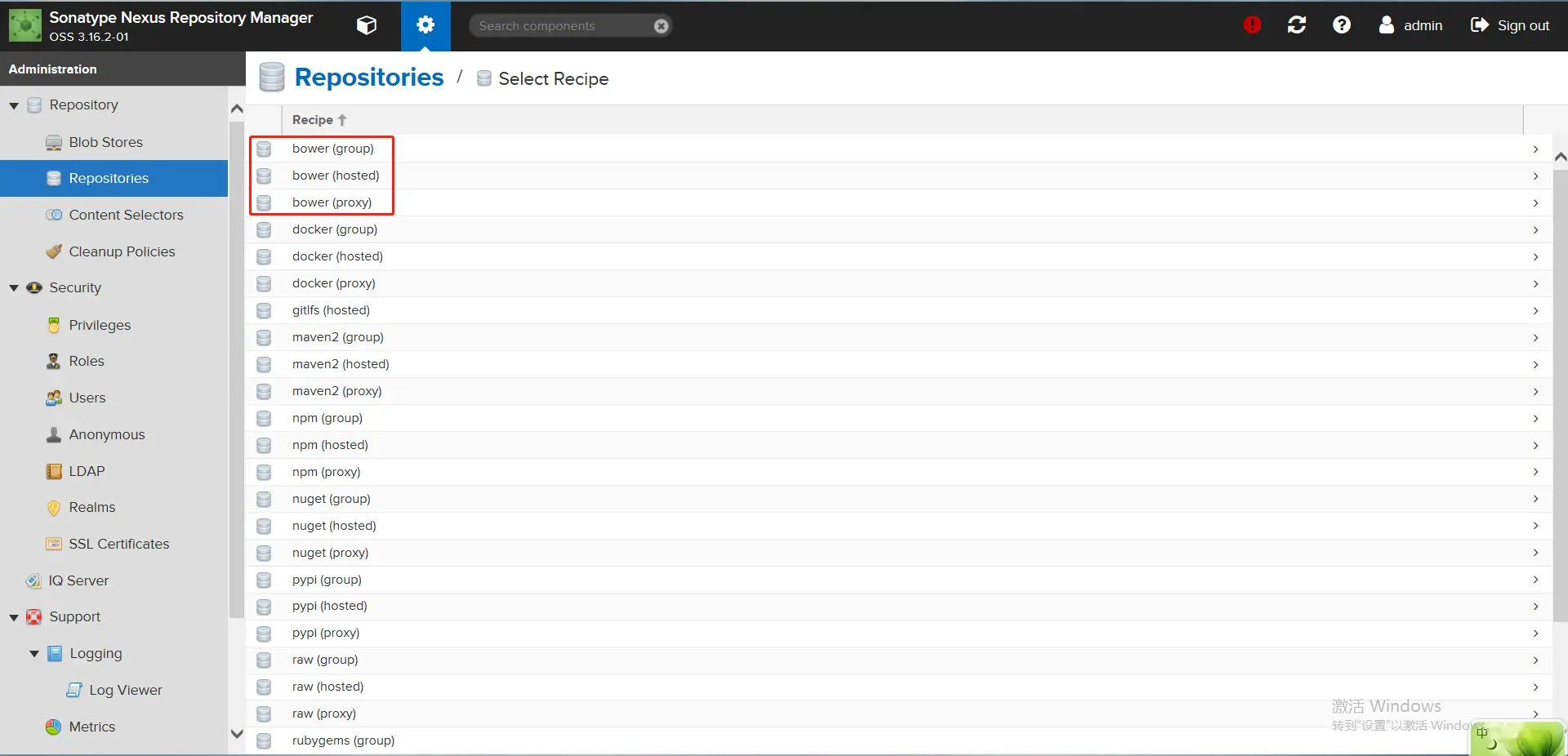Open the Browse cube icon in header
This screenshot has height=756, width=1568.
tap(367, 25)
